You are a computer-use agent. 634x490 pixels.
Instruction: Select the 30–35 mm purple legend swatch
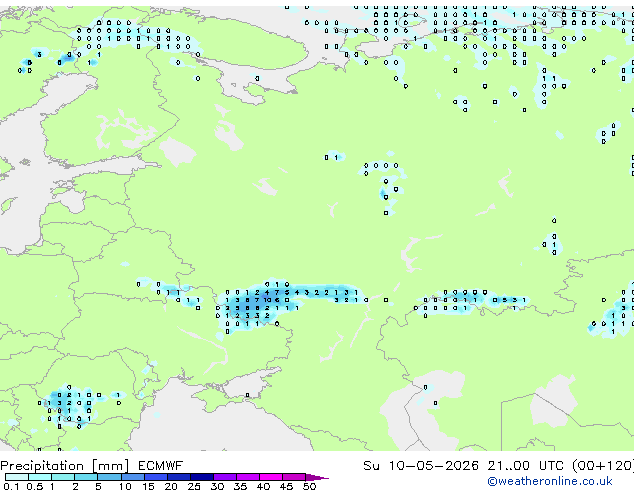(224, 477)
